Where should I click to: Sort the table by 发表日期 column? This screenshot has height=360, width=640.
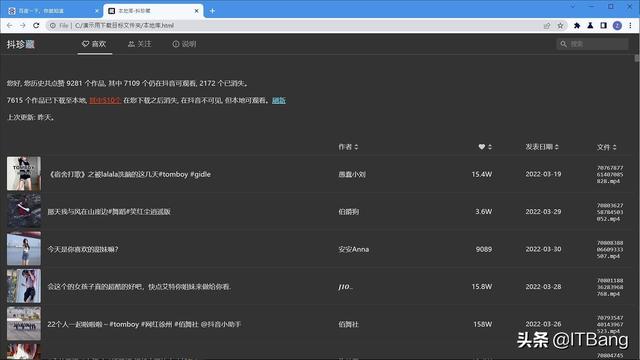[542, 147]
